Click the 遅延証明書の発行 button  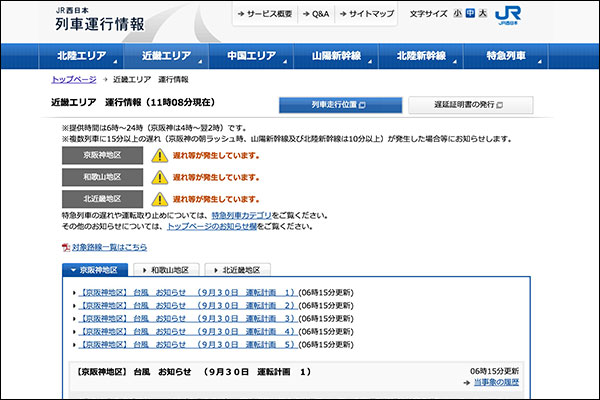click(x=470, y=105)
